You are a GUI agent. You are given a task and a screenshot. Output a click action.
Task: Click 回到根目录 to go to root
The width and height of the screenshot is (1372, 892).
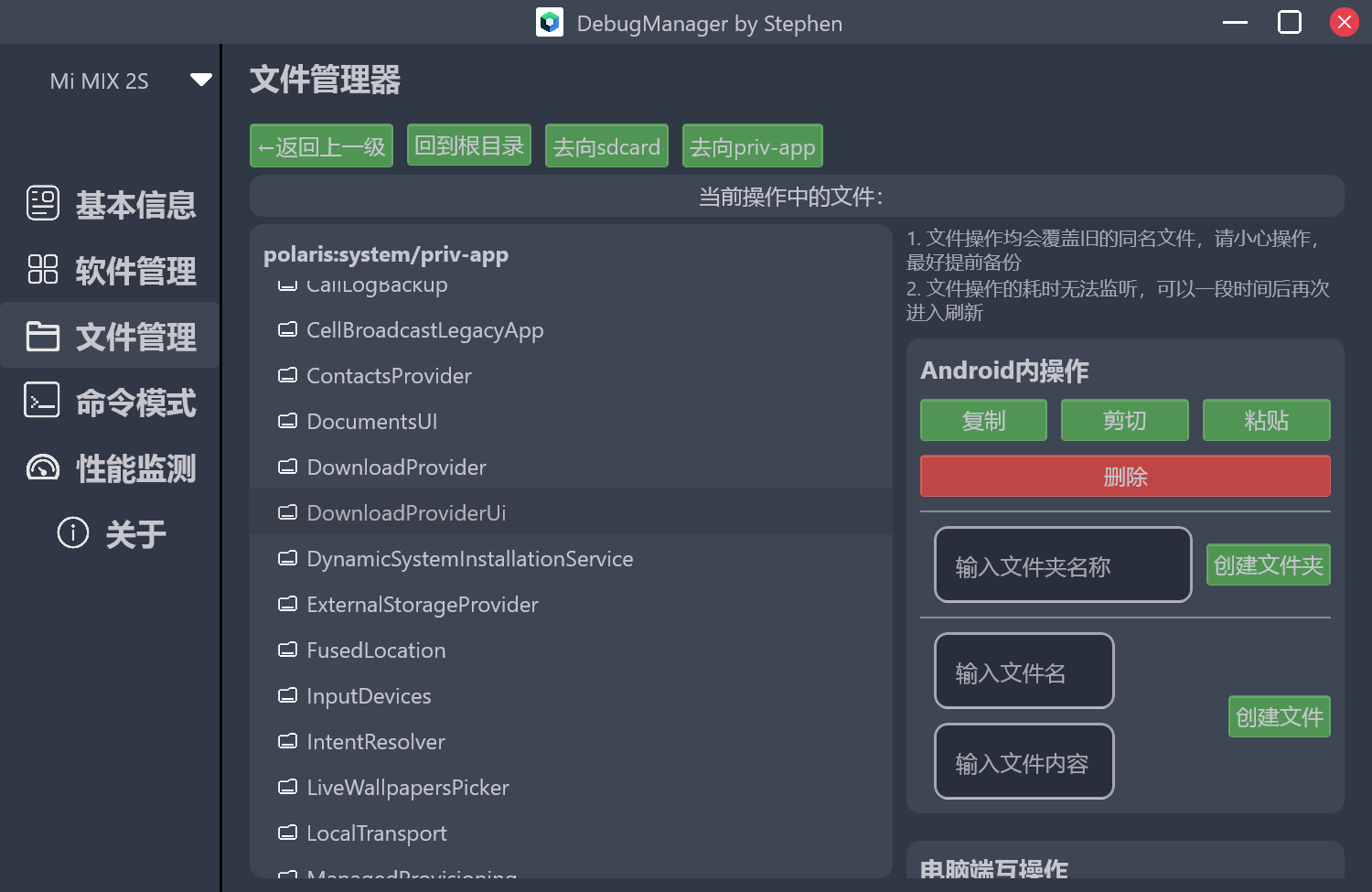tap(468, 145)
